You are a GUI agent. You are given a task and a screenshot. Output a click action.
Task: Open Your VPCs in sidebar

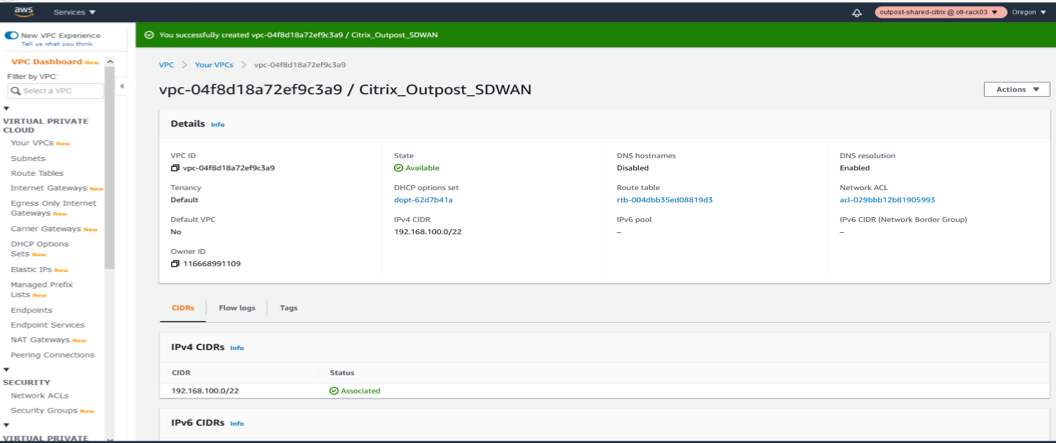(x=34, y=143)
